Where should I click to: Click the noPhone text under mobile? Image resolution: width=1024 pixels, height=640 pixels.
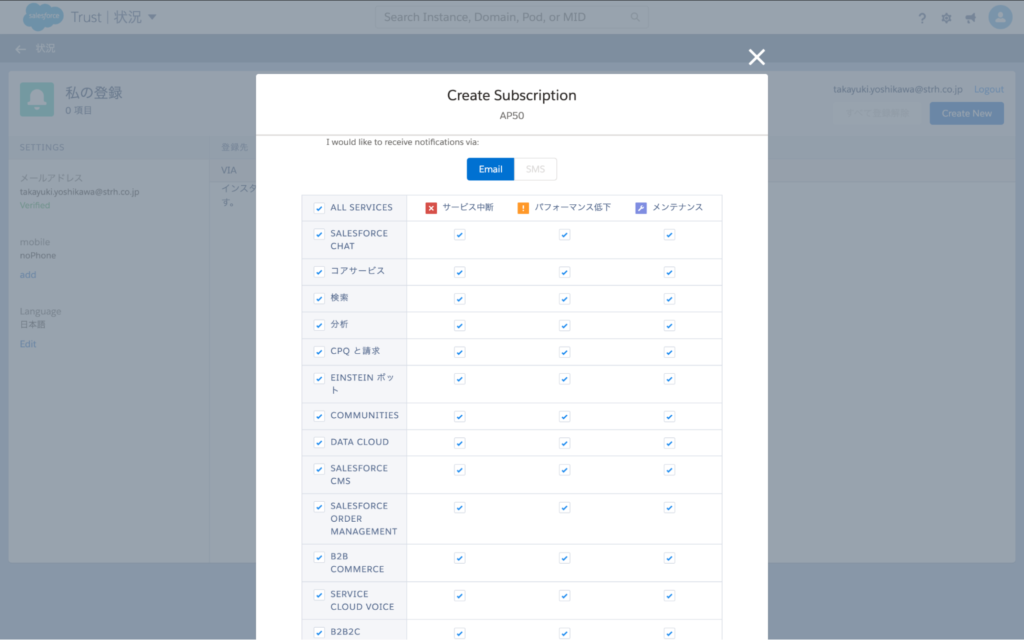(x=38, y=255)
